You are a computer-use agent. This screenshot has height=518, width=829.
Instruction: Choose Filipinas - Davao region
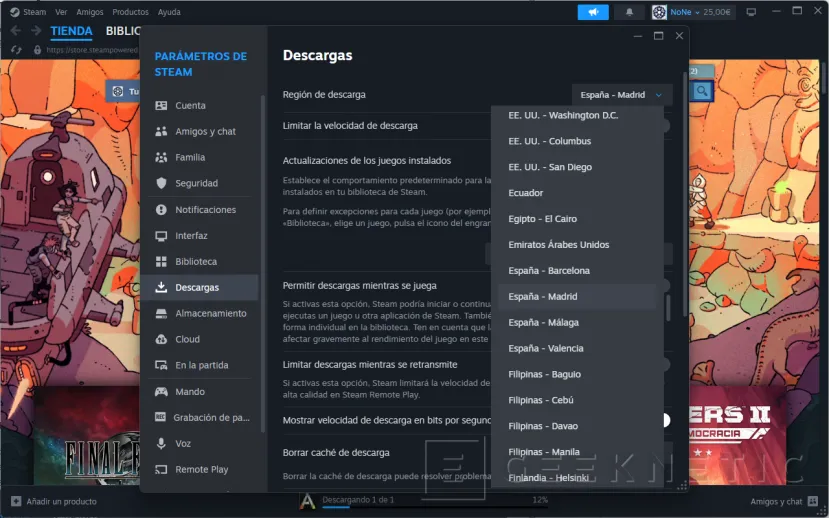point(577,426)
